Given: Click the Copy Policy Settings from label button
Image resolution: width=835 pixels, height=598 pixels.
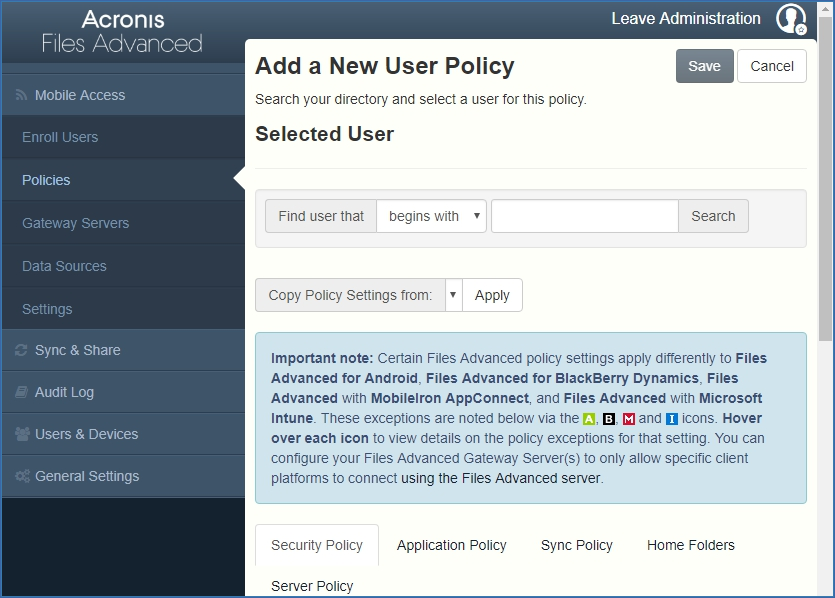Looking at the screenshot, I should 350,295.
